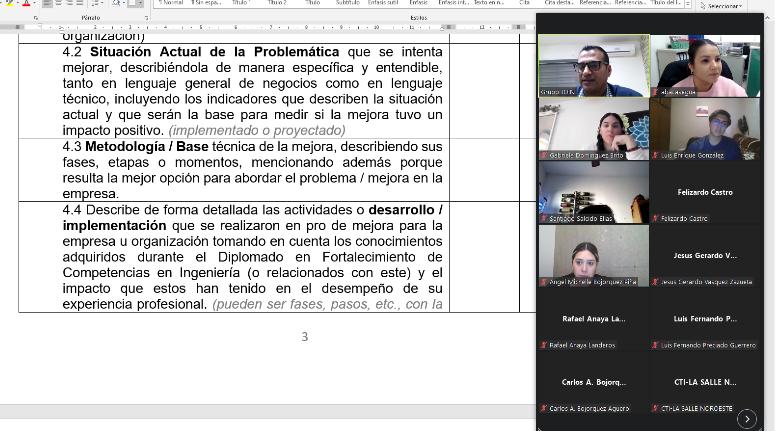Viewport: 777px width, 431px height.
Task: Click muted mic icon for Gabriela Dominguez Brito
Action: pos(544,156)
